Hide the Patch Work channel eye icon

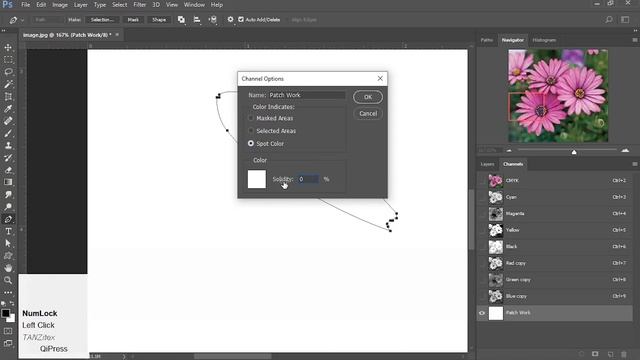482,313
